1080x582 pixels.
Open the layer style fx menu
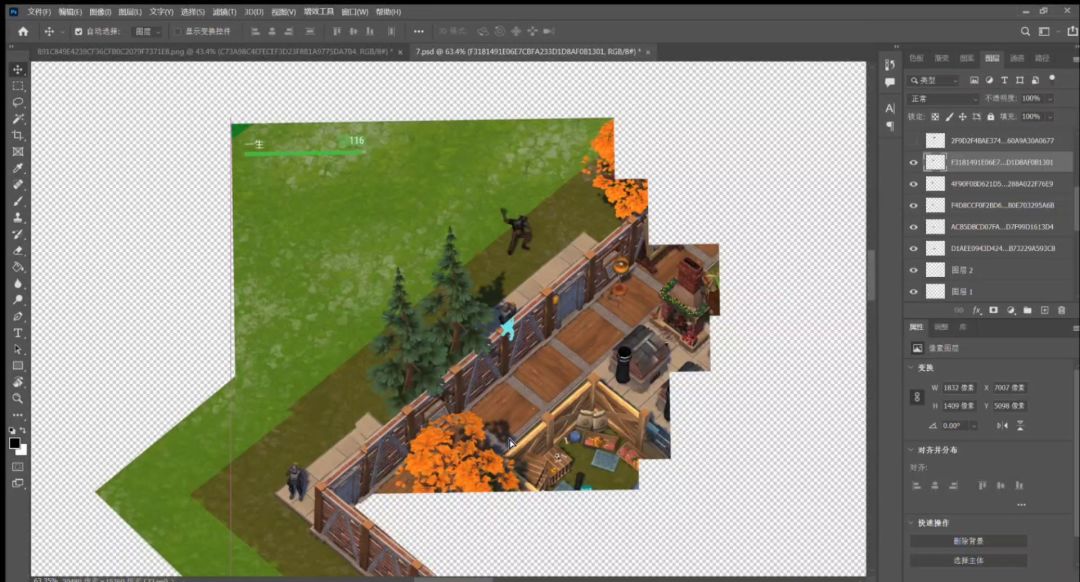point(977,310)
